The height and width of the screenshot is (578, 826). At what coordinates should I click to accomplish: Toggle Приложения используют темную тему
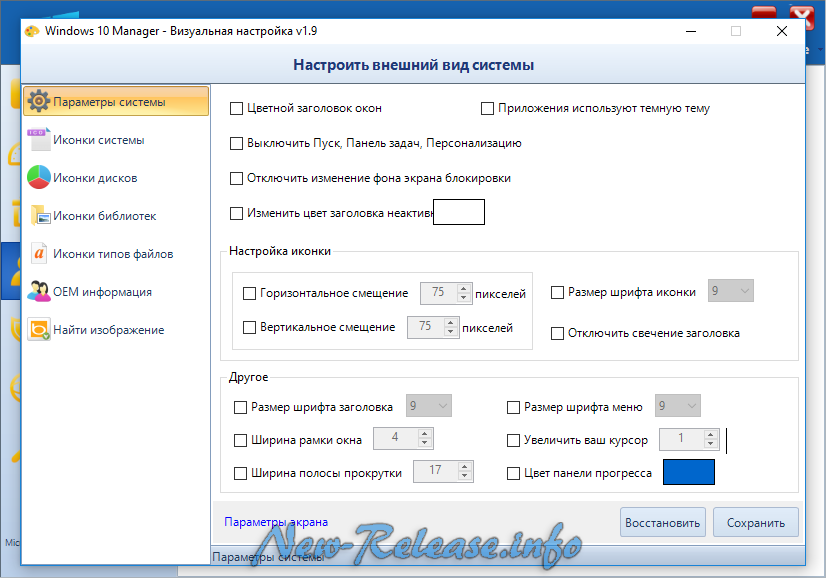pos(487,109)
